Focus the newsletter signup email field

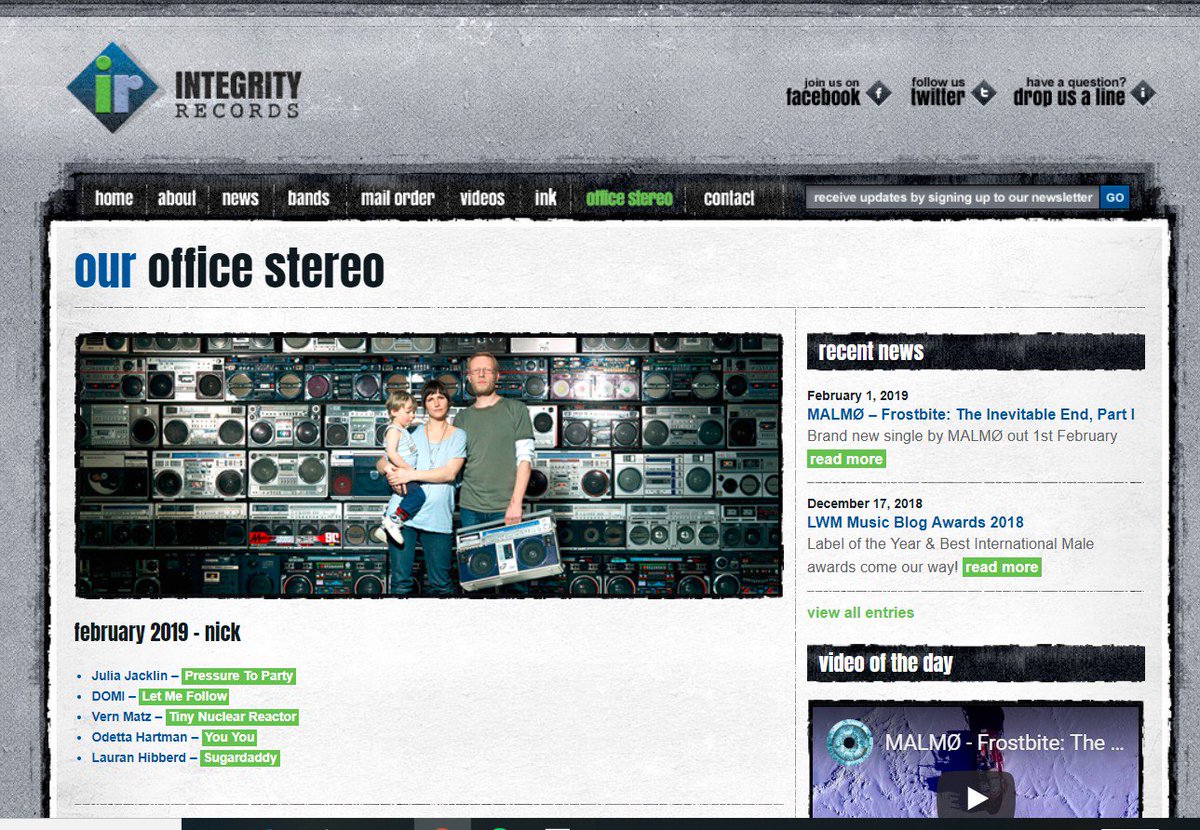953,197
